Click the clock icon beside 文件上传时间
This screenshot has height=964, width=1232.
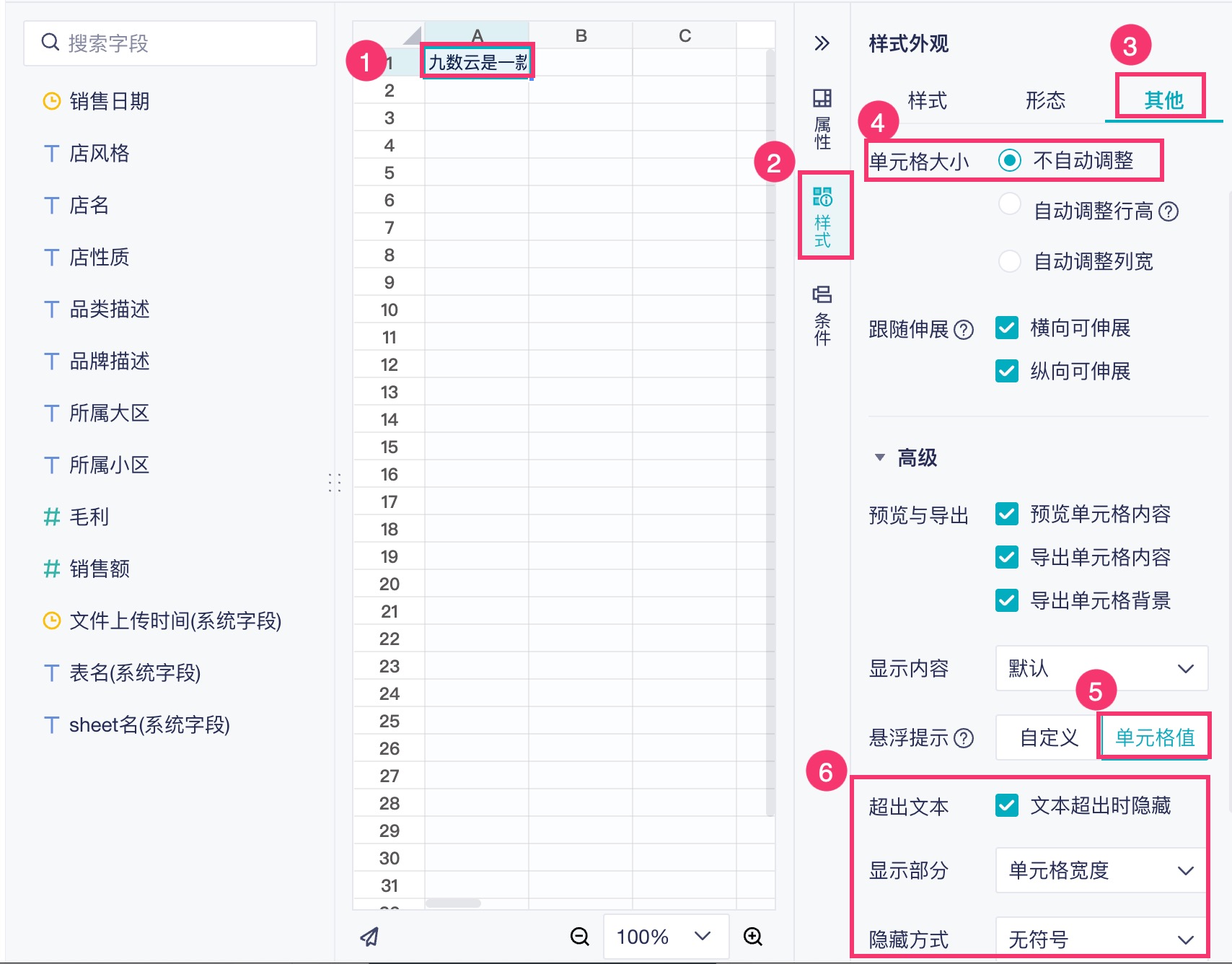point(51,621)
